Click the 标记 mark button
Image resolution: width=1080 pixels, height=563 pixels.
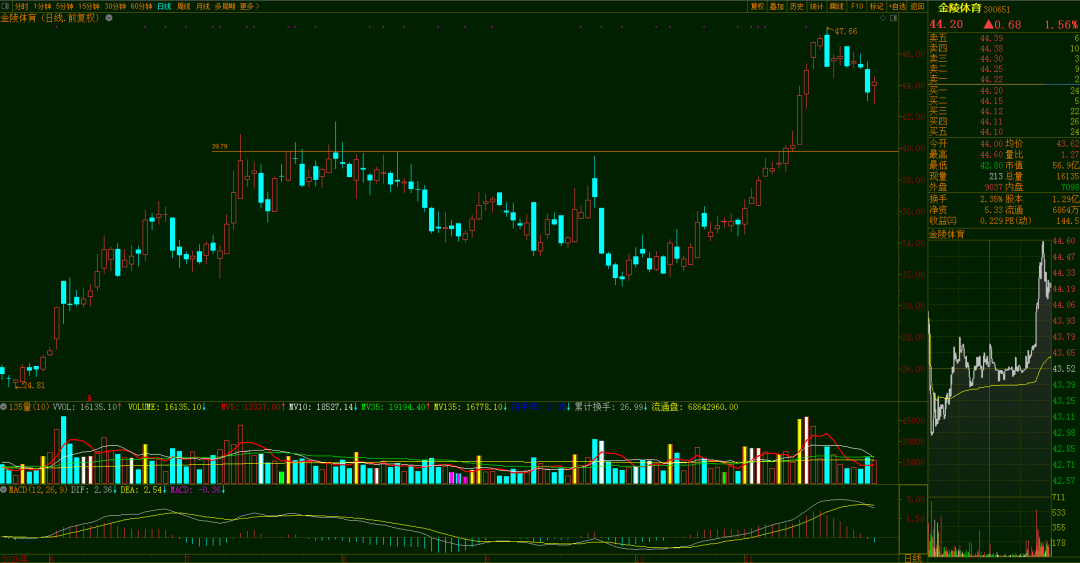point(876,6)
